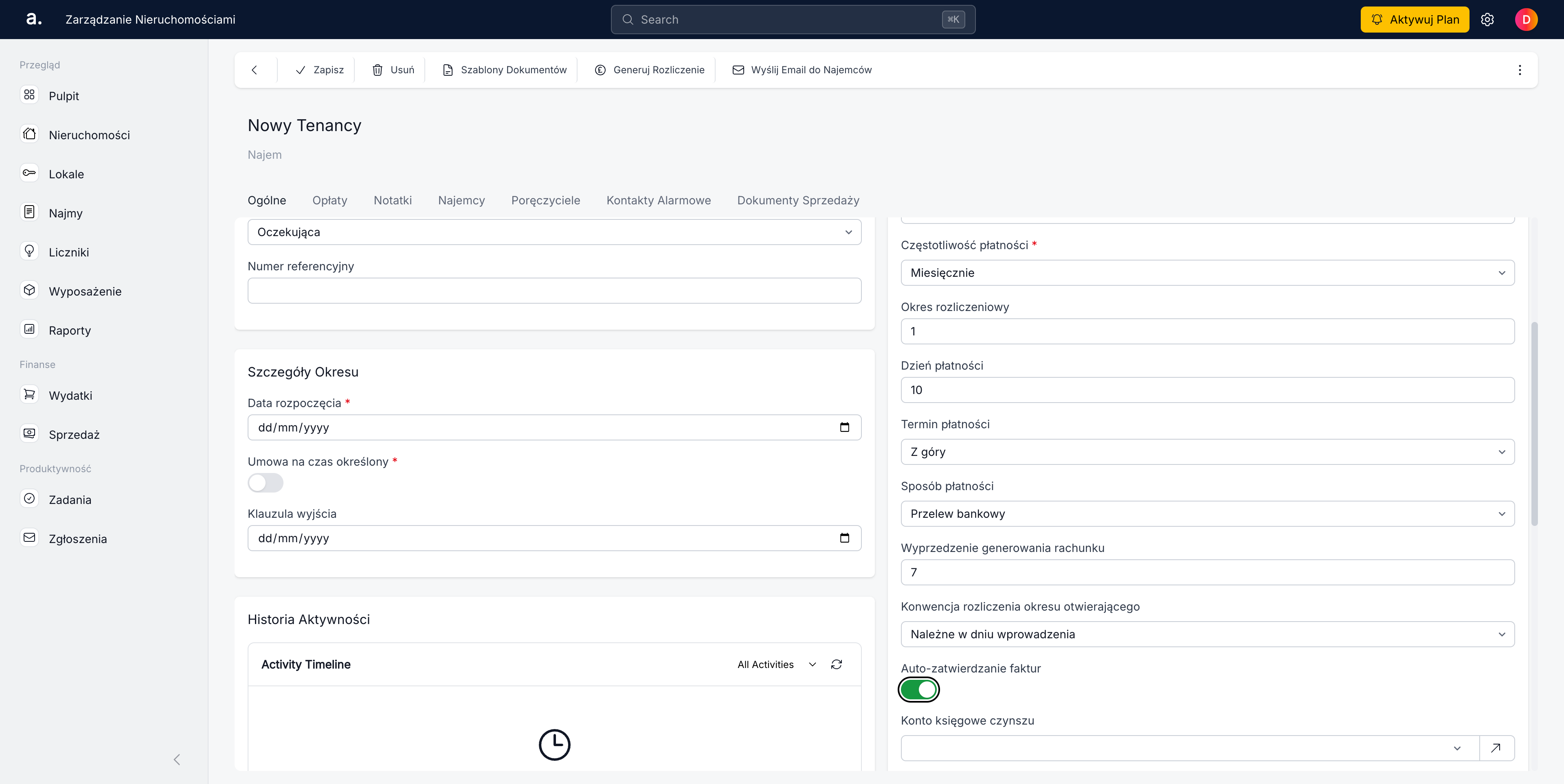Click Numer referencyjny input field

point(554,291)
